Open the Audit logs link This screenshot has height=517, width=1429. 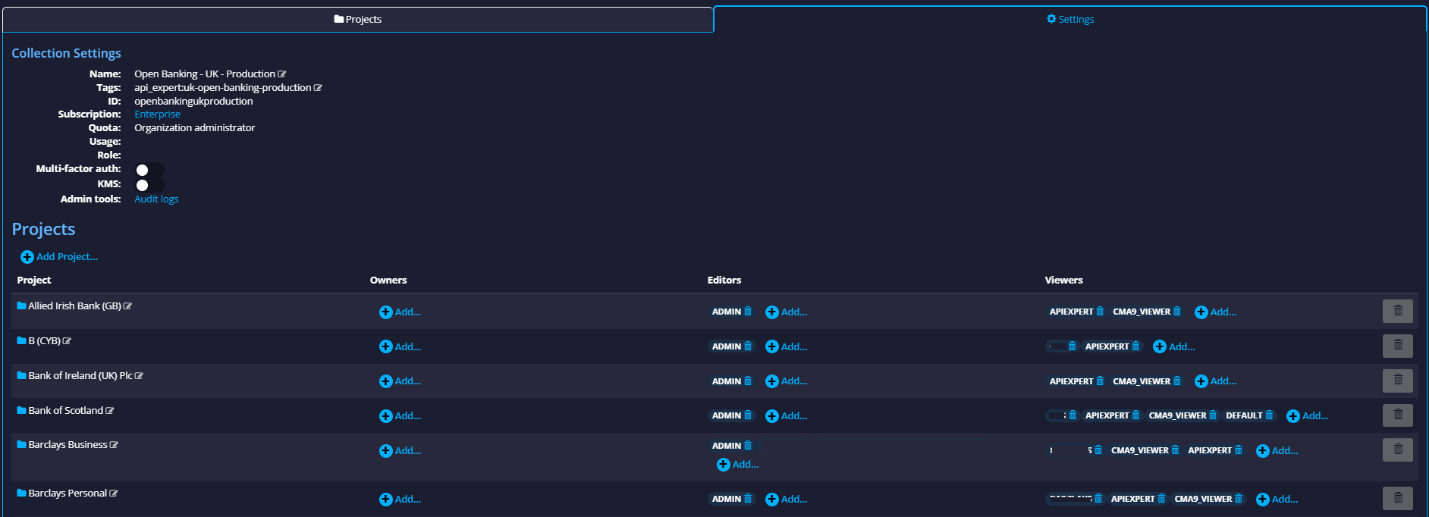point(156,199)
